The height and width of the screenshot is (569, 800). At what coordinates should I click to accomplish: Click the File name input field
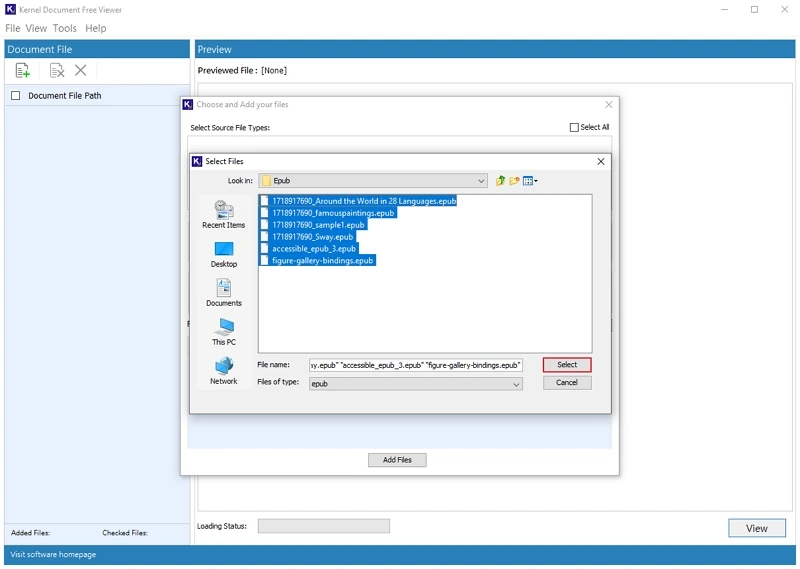pyautogui.click(x=416, y=365)
